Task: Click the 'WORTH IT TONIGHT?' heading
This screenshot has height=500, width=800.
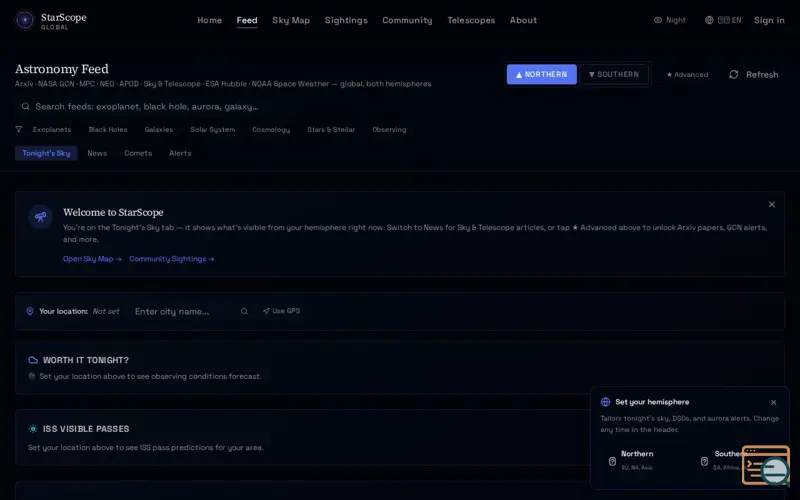Action: tap(86, 360)
